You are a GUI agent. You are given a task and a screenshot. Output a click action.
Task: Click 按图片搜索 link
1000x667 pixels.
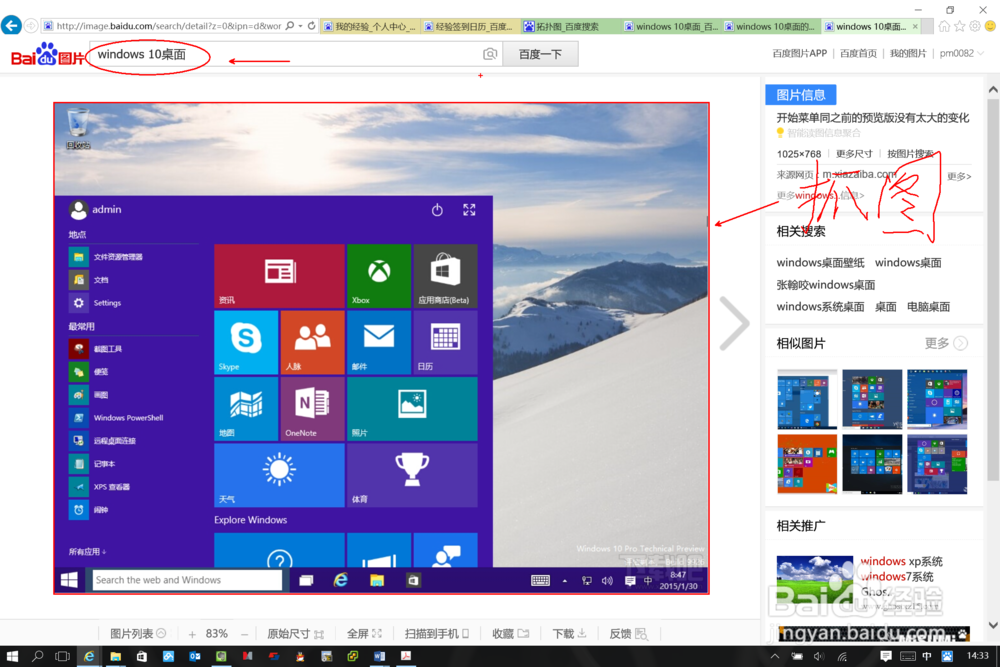[910, 154]
